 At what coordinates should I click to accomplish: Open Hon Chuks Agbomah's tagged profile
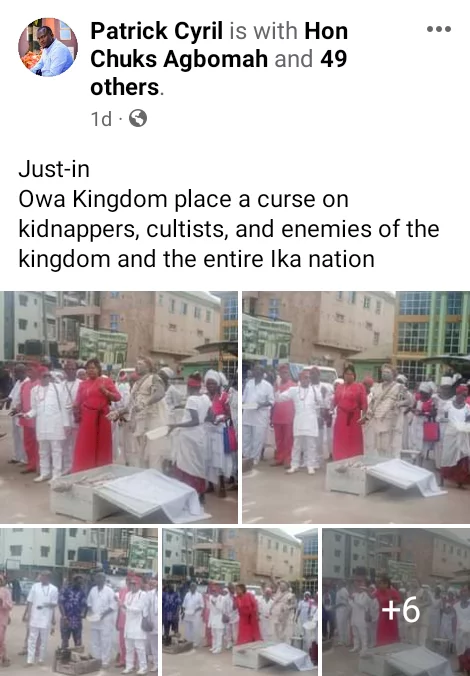219,45
